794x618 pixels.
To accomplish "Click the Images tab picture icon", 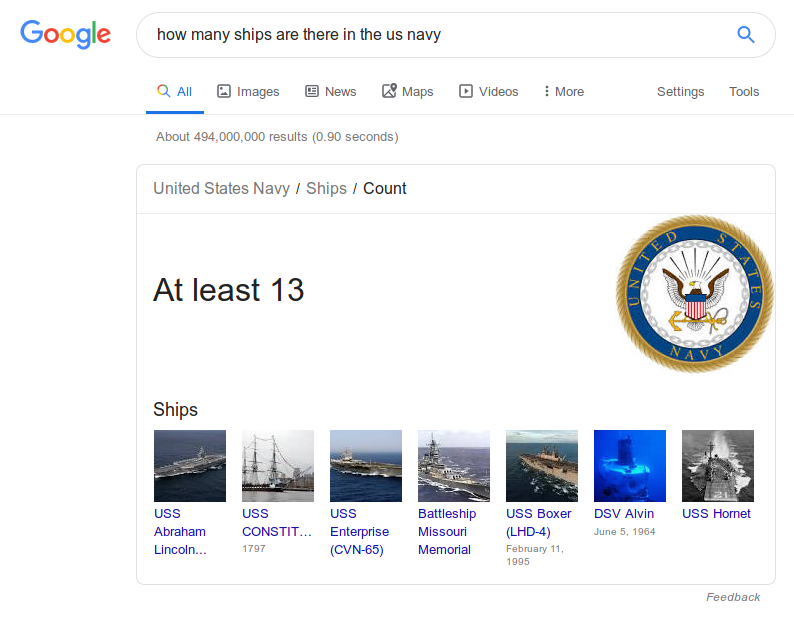I will pyautogui.click(x=224, y=91).
